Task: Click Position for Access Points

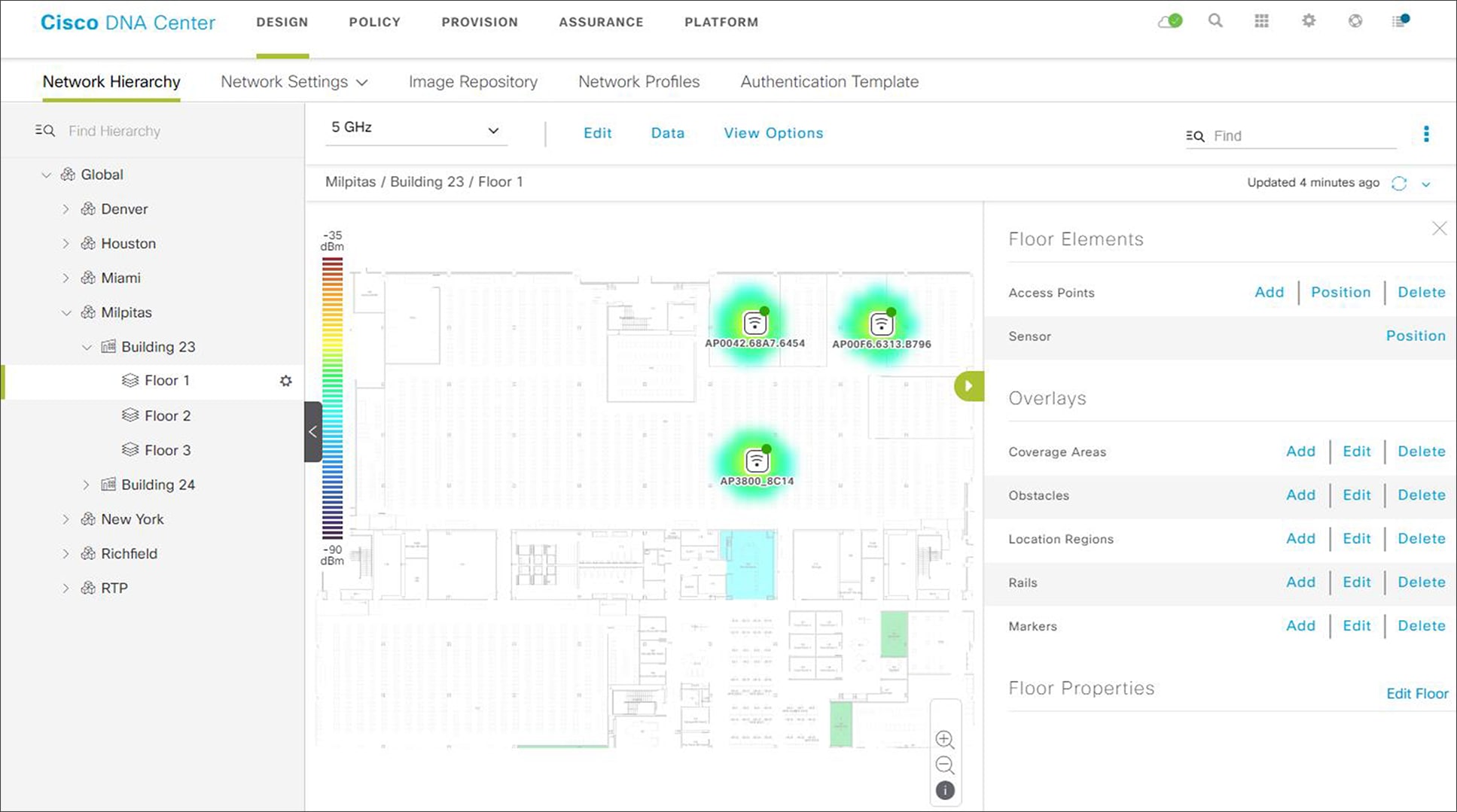Action: point(1340,292)
